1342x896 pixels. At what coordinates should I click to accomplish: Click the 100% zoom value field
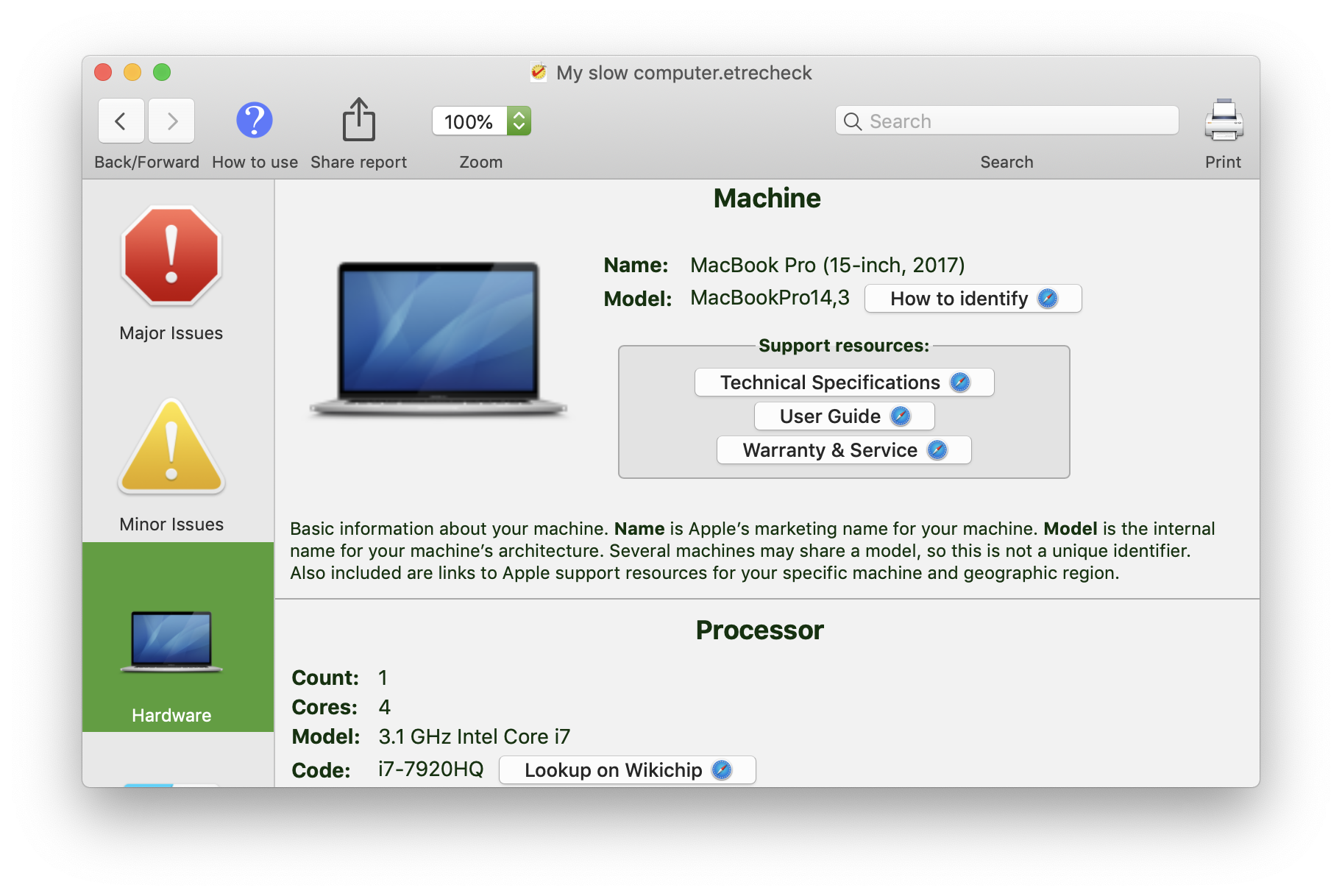click(x=469, y=121)
